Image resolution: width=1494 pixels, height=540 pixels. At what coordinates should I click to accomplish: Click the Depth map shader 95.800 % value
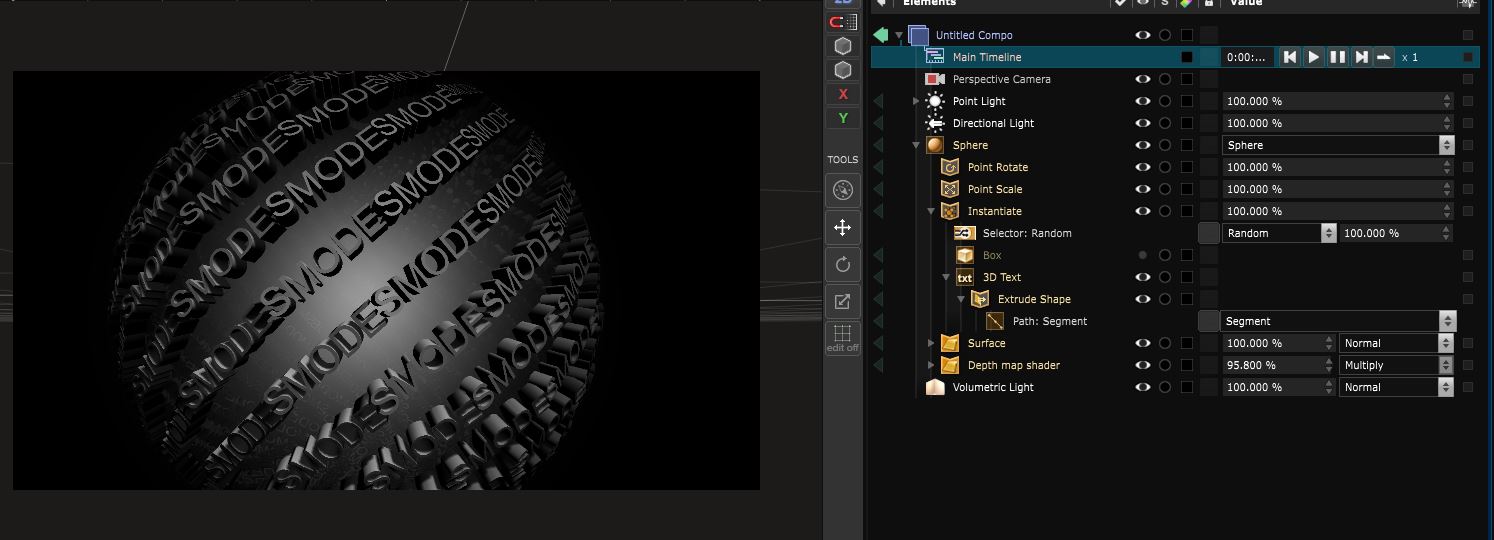(1279, 365)
